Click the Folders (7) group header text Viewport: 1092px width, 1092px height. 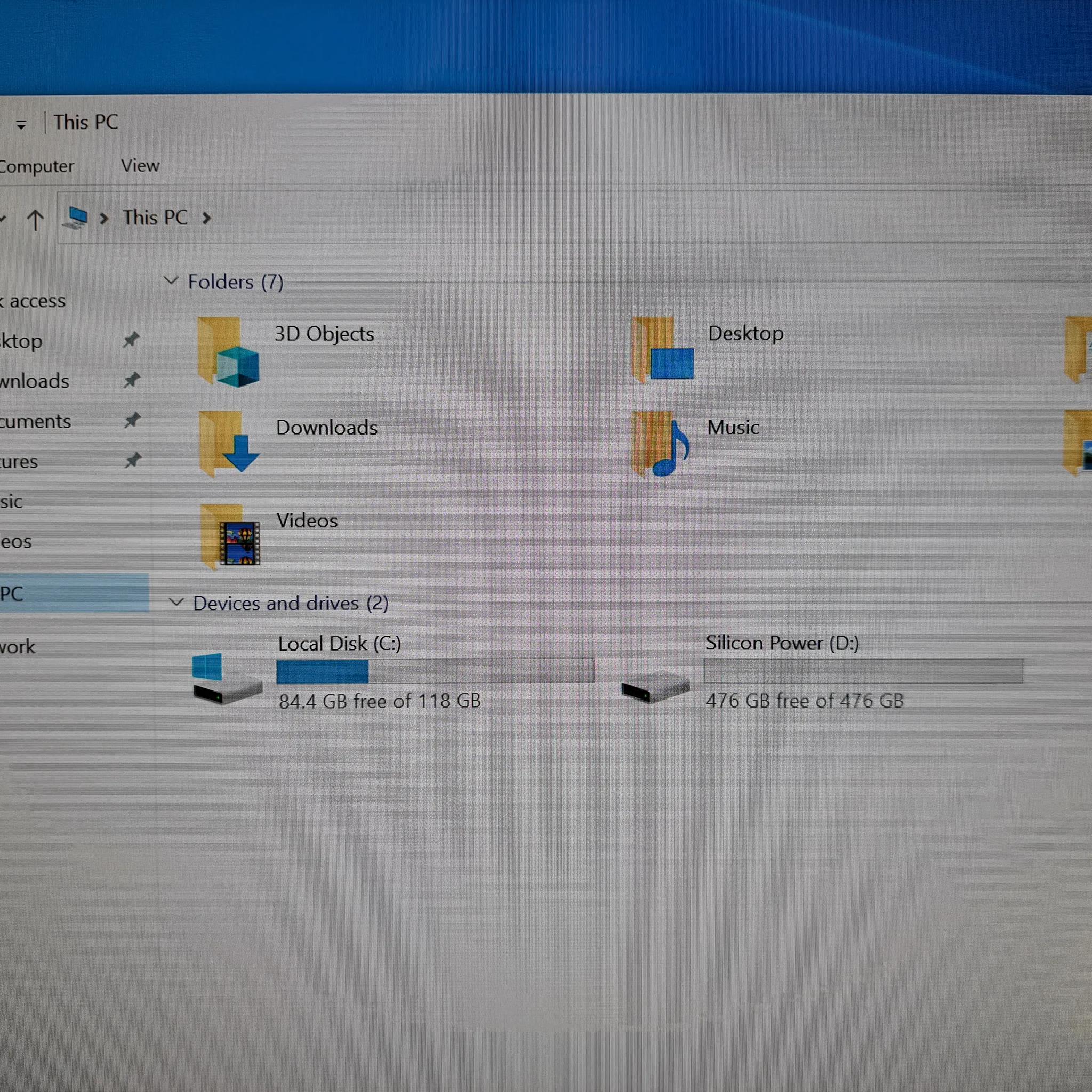[236, 282]
